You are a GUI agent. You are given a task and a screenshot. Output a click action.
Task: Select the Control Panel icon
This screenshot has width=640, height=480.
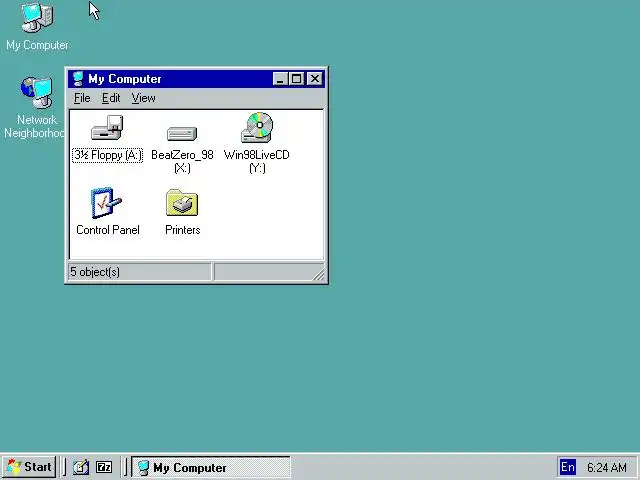click(107, 203)
